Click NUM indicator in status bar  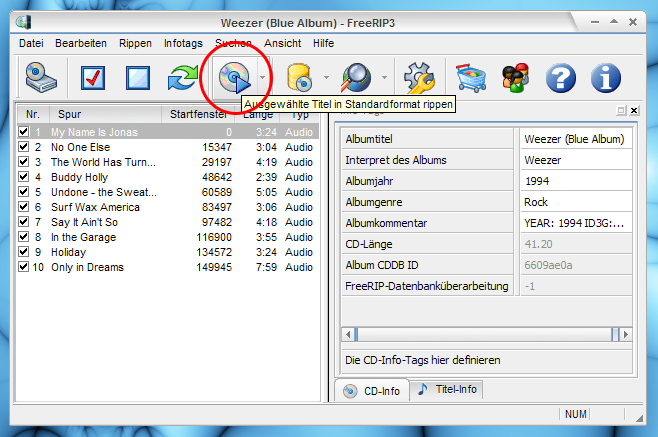pos(576,414)
